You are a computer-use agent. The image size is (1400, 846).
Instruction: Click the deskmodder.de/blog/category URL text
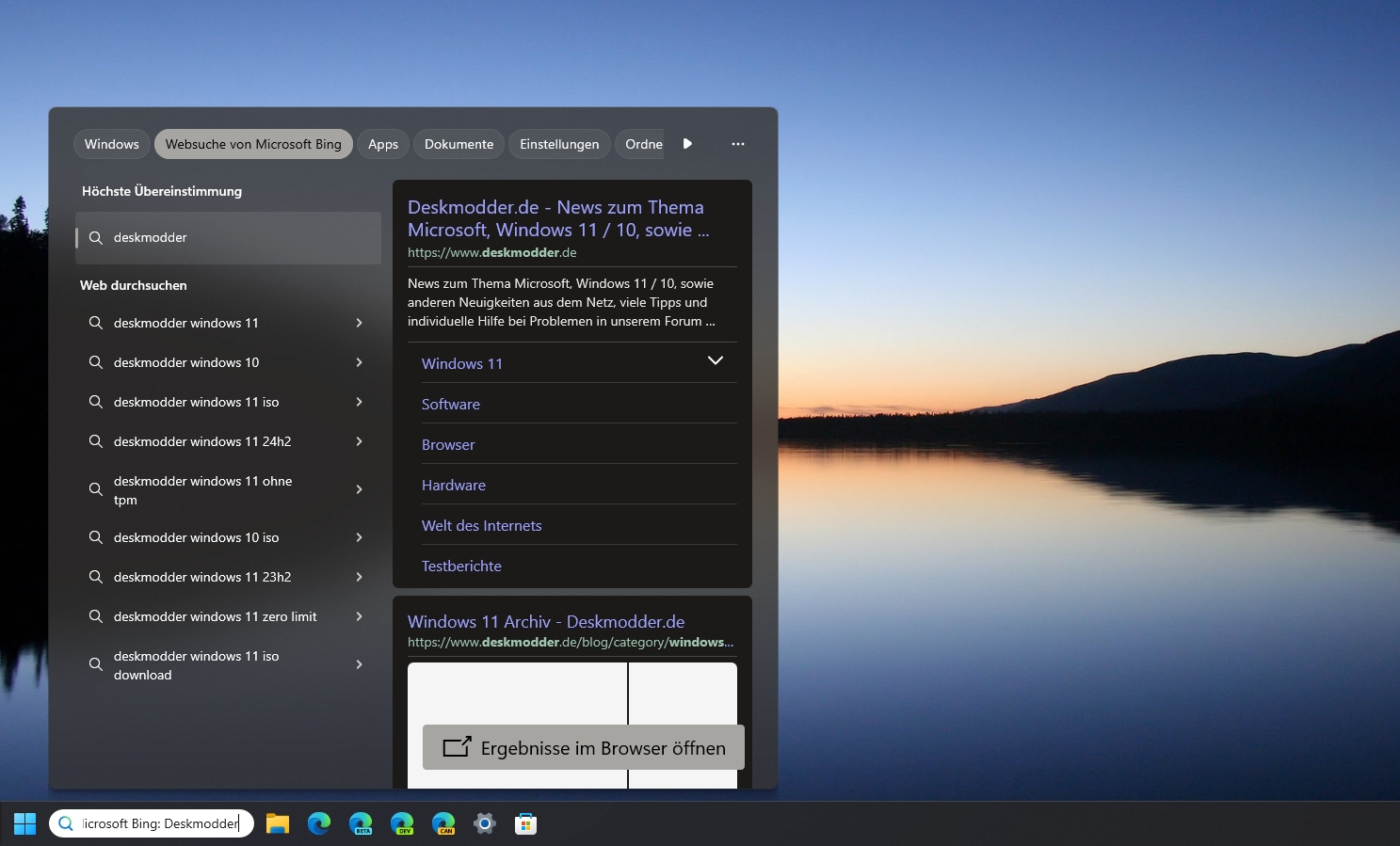tap(571, 642)
